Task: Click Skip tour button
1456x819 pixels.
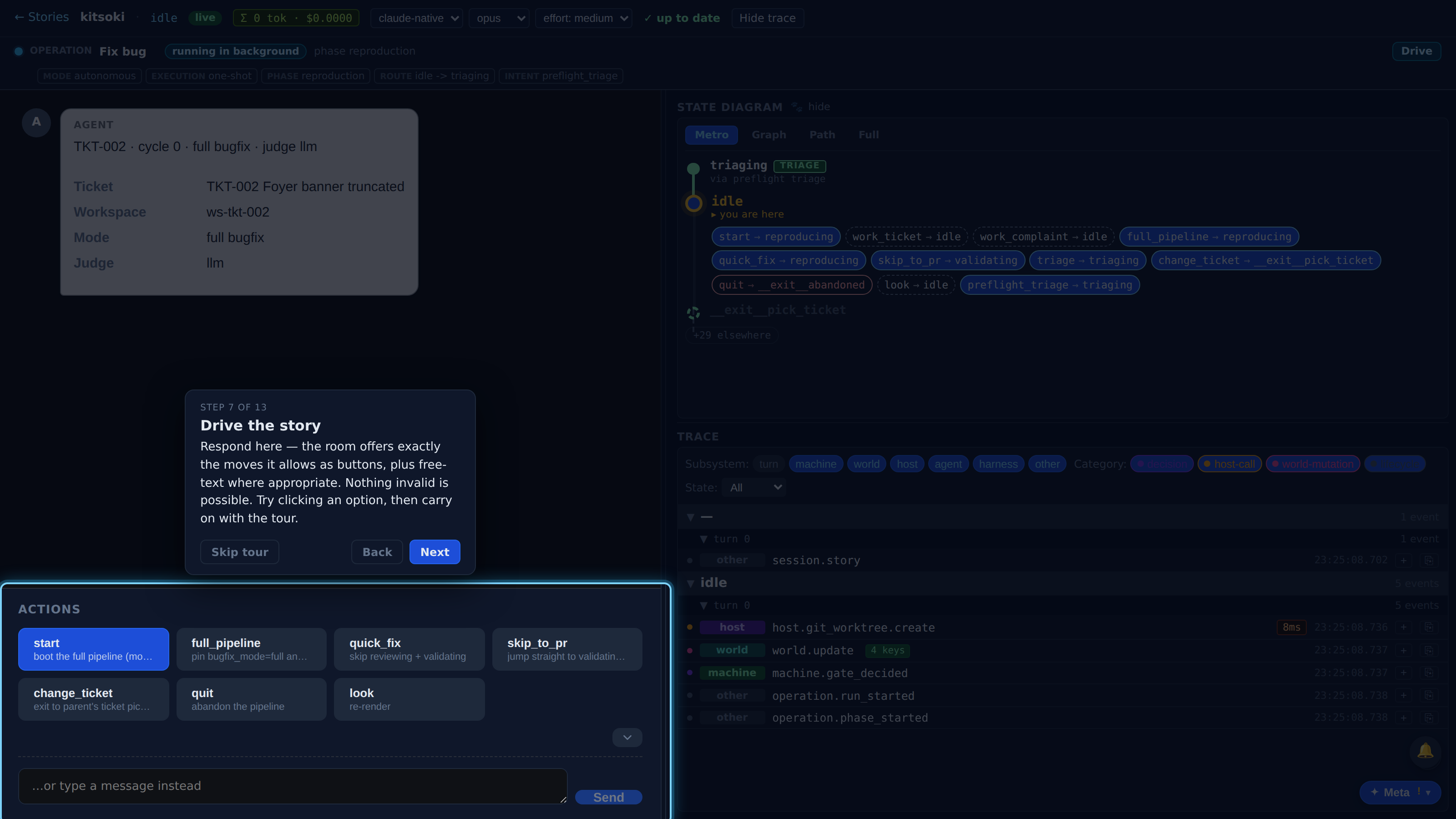Action: [x=240, y=552]
